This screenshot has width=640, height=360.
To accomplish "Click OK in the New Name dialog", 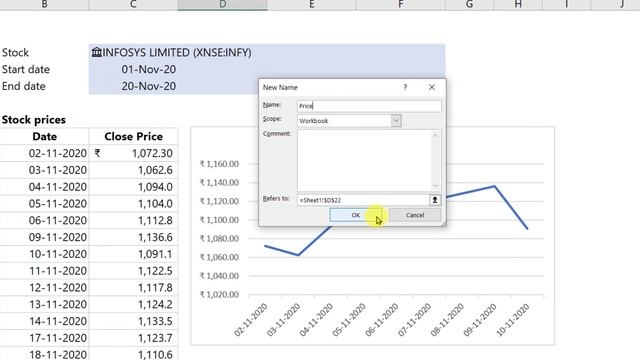I will 356,215.
